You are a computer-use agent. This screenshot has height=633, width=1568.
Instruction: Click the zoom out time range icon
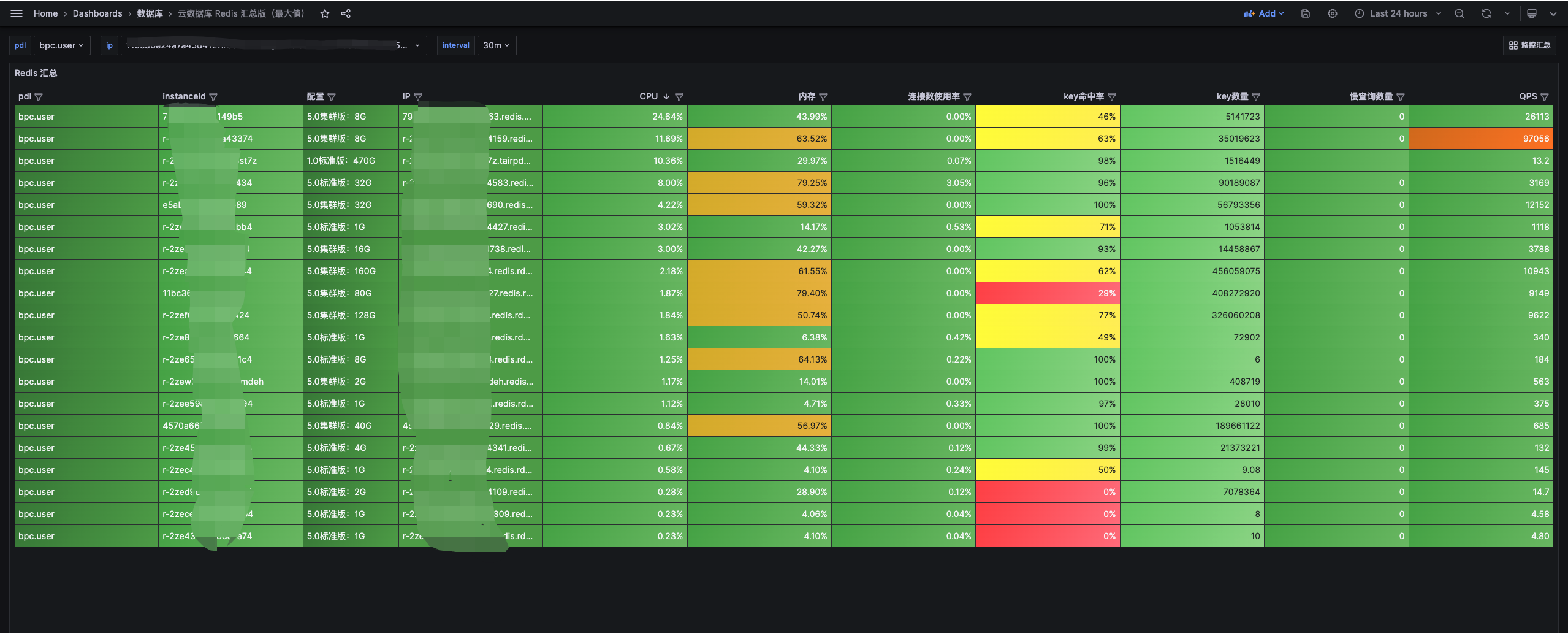click(1460, 13)
